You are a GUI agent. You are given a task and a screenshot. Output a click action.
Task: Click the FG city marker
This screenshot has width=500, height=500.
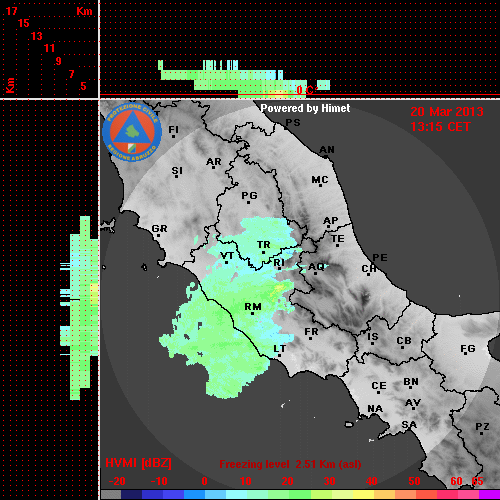tap(466, 353)
